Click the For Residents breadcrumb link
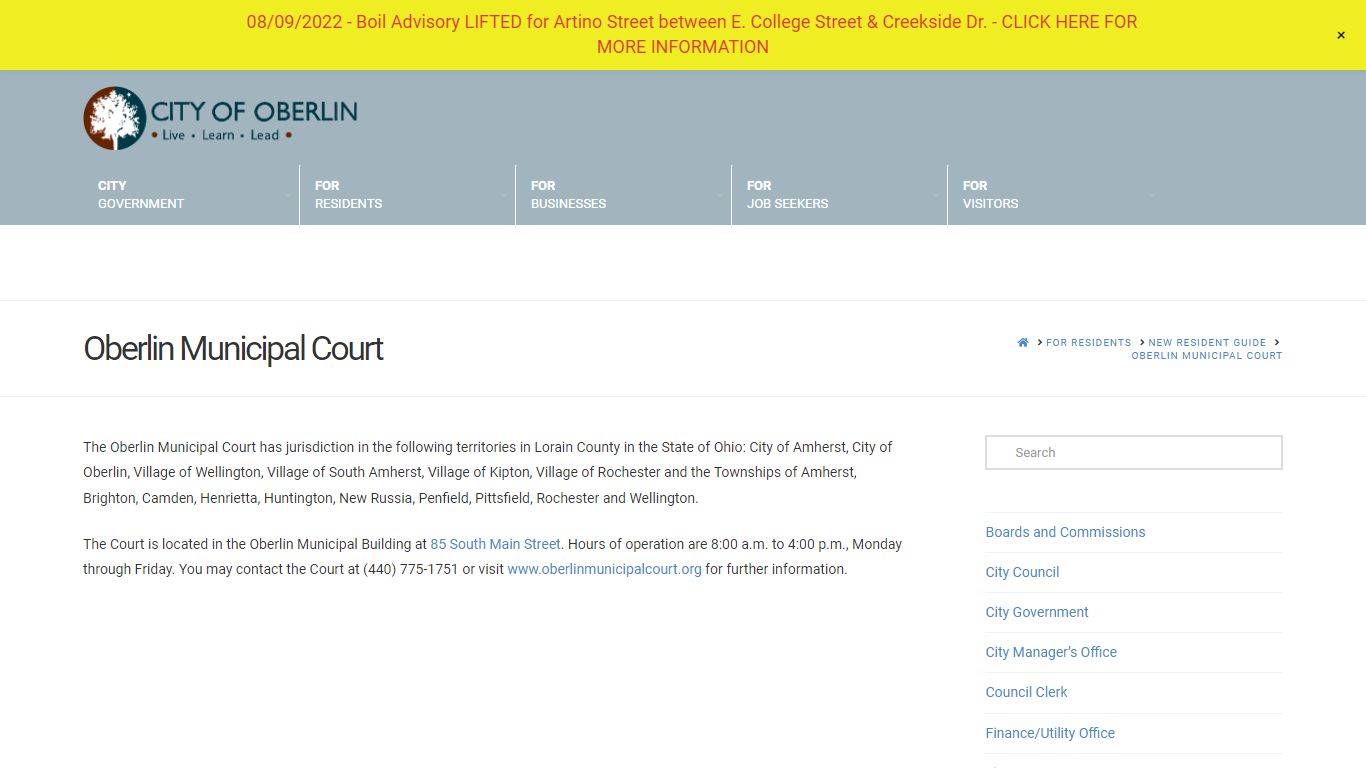Image resolution: width=1366 pixels, height=768 pixels. coord(1088,342)
